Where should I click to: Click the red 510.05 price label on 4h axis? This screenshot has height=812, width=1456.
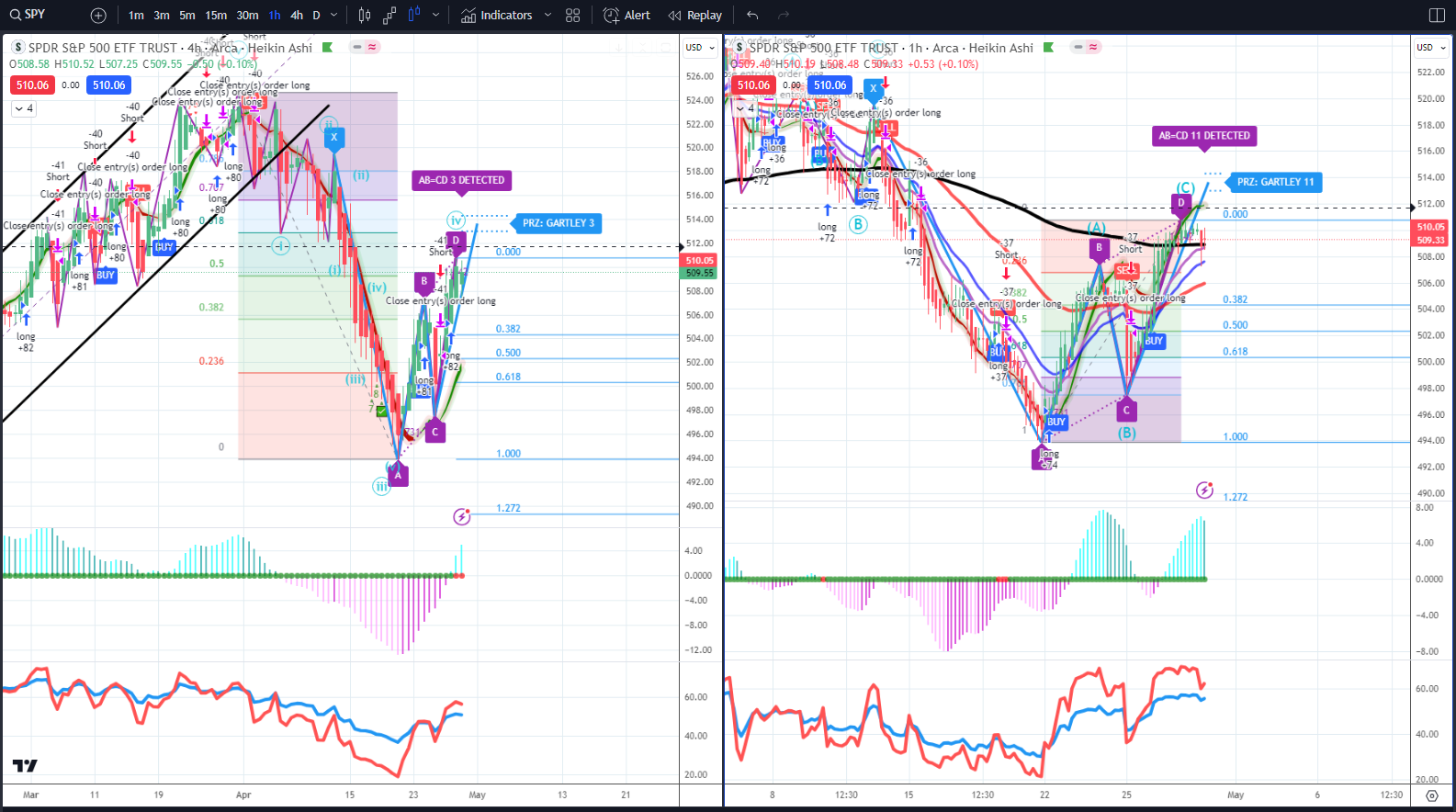pyautogui.click(x=699, y=261)
